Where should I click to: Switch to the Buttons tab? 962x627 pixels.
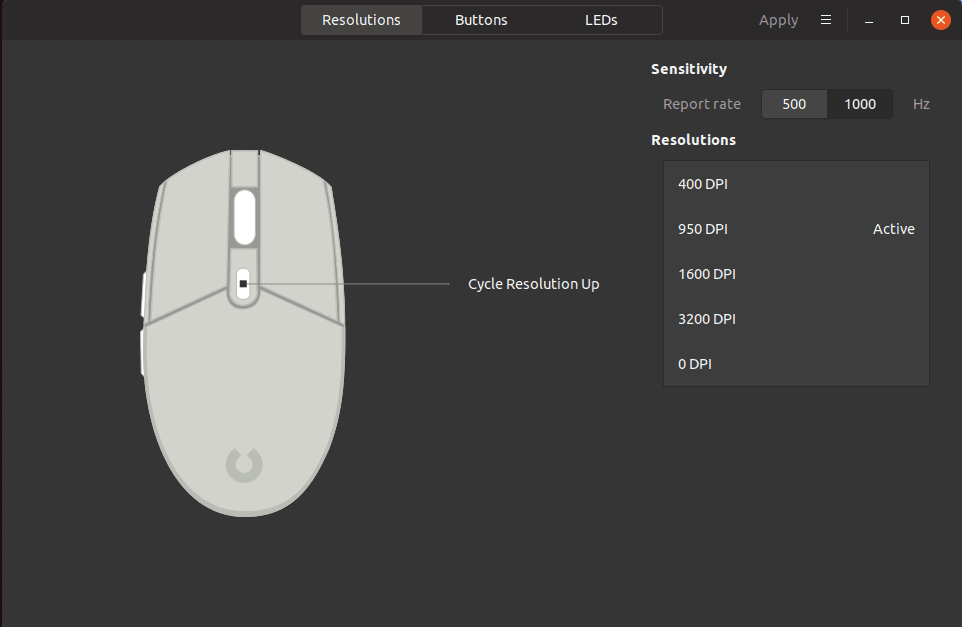click(x=481, y=19)
